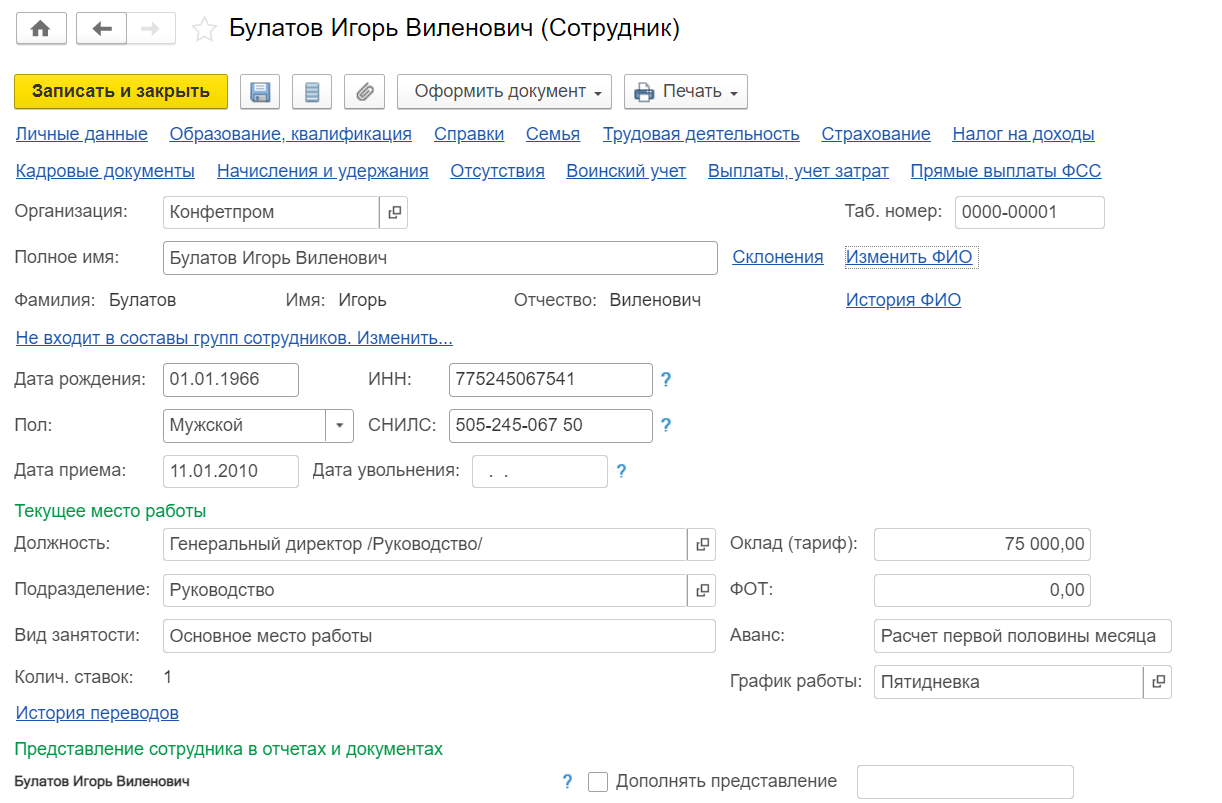Open the График работы linked record icon
This screenshot has height=803, width=1222.
[1157, 682]
